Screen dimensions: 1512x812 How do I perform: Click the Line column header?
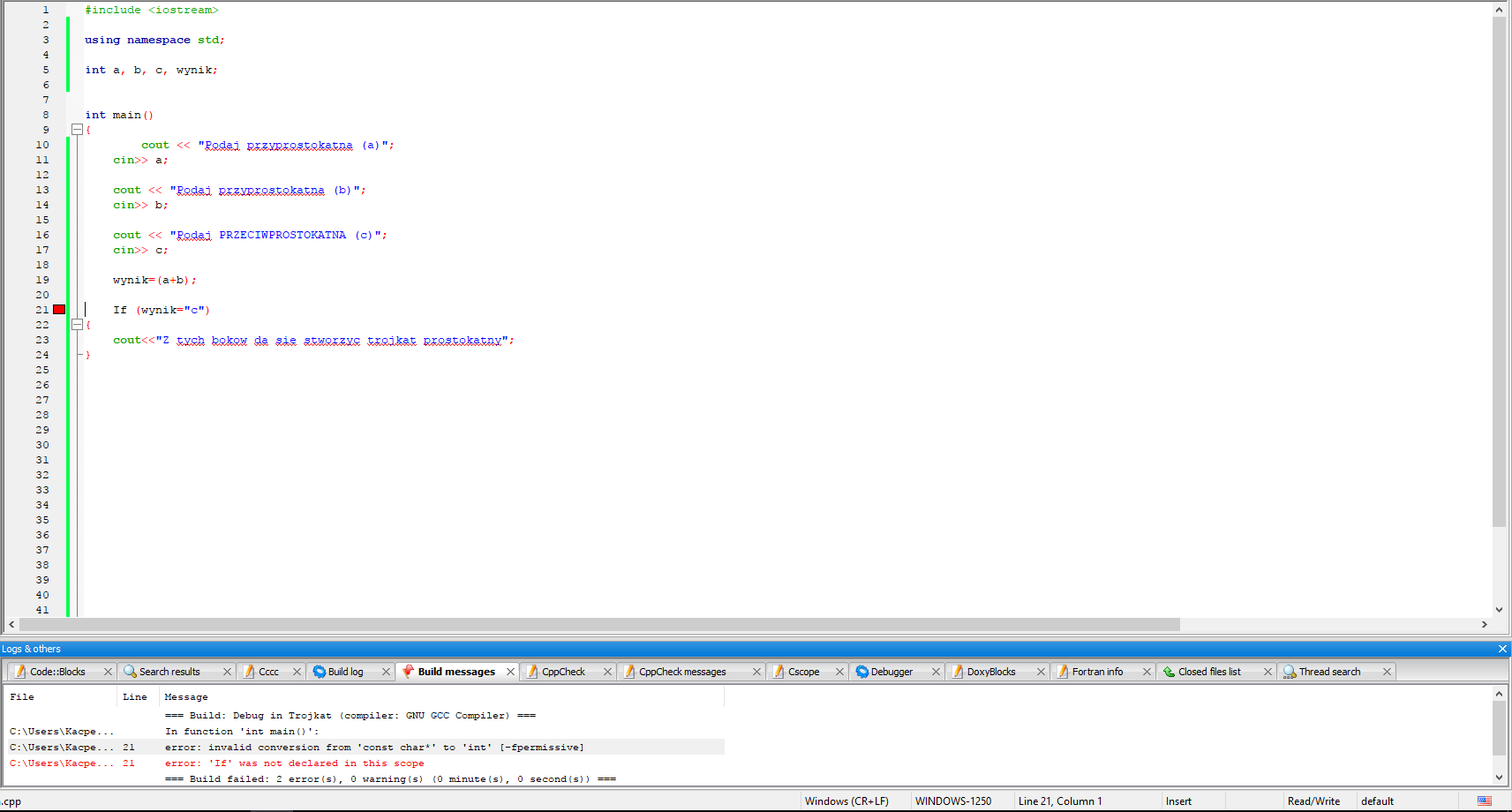pos(135,697)
